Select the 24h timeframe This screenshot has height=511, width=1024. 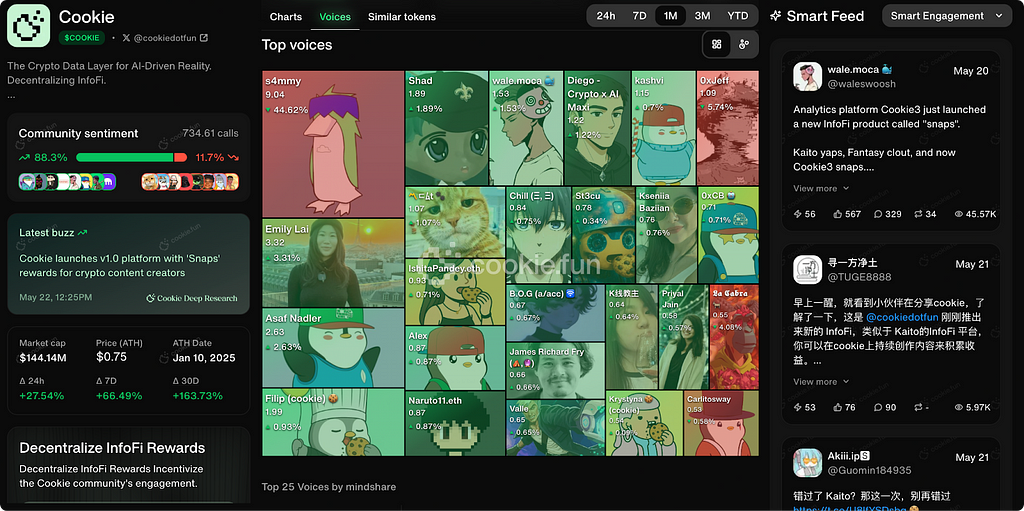(606, 16)
